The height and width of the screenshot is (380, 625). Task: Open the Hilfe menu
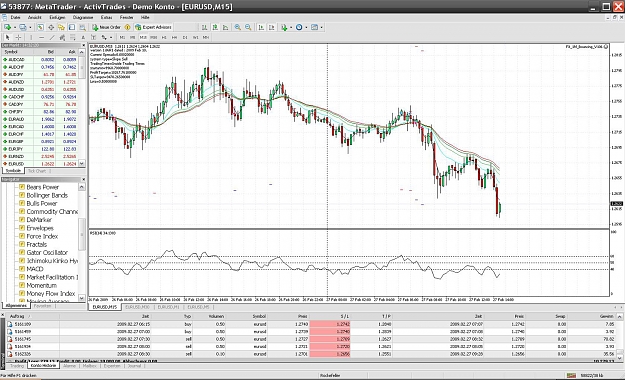tap(145, 18)
